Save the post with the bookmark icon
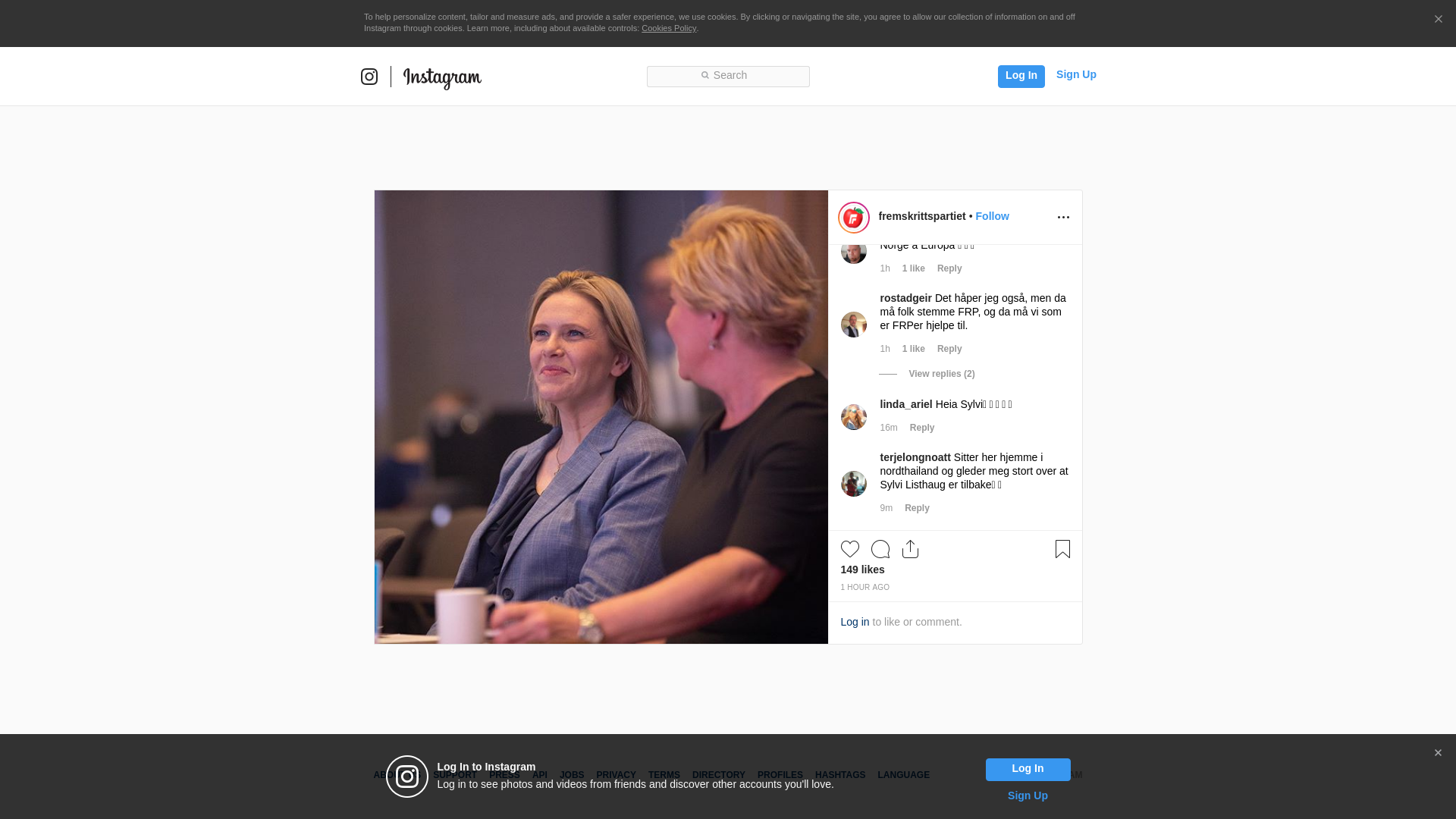The height and width of the screenshot is (819, 1456). [x=1062, y=549]
